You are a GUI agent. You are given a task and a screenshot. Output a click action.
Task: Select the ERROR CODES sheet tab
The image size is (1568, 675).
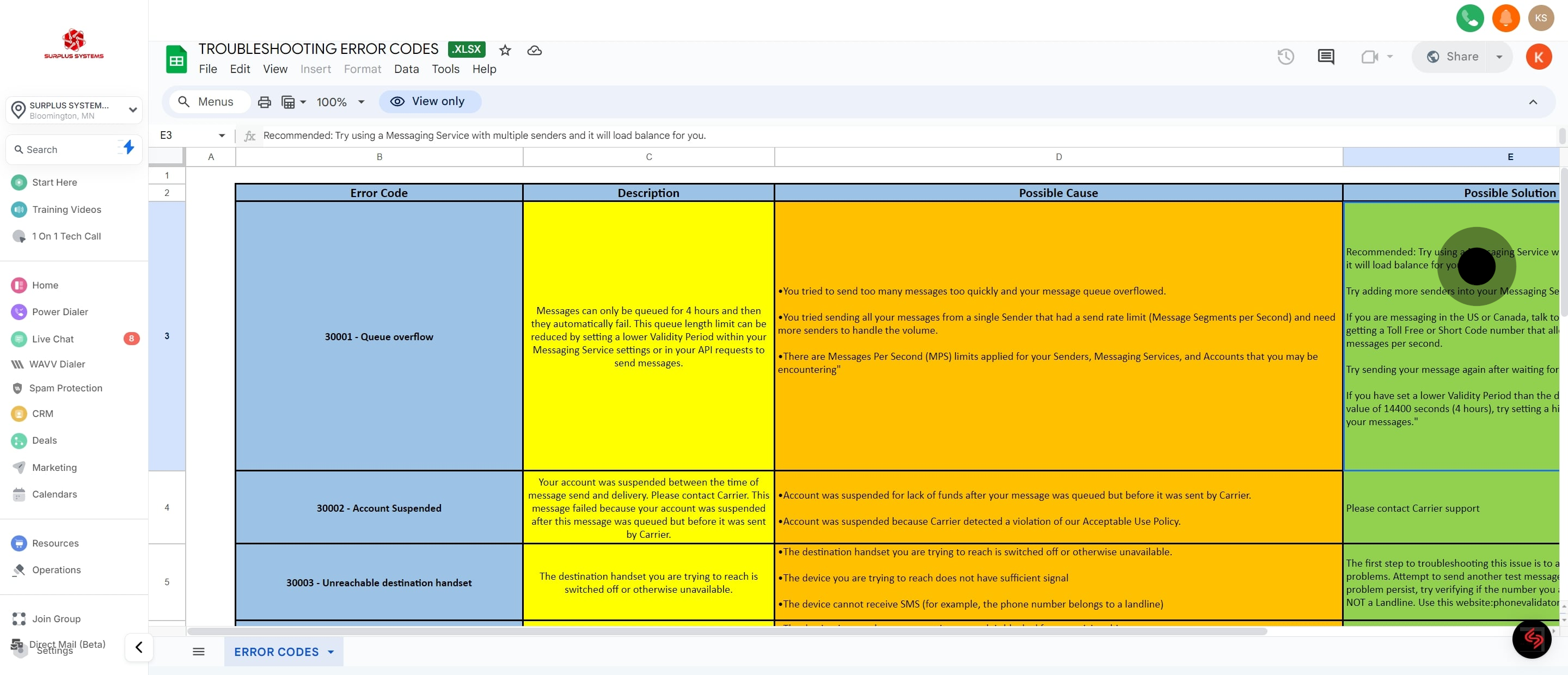point(277,651)
